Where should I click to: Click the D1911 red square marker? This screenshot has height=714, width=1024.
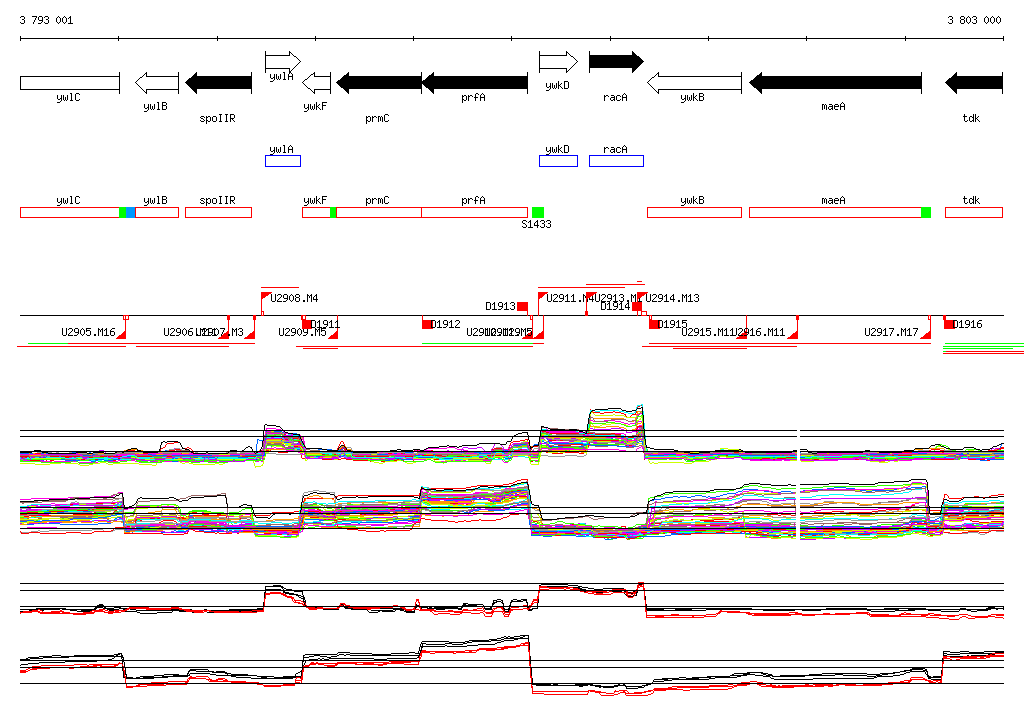pyautogui.click(x=306, y=324)
